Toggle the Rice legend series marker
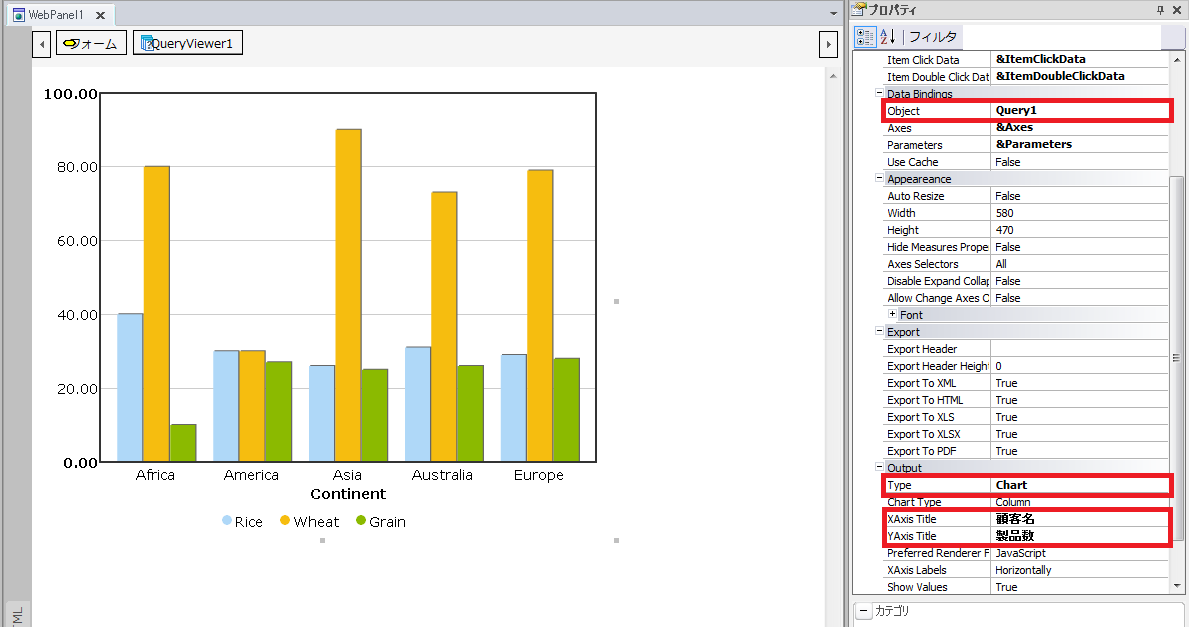This screenshot has width=1189, height=627. 228,521
